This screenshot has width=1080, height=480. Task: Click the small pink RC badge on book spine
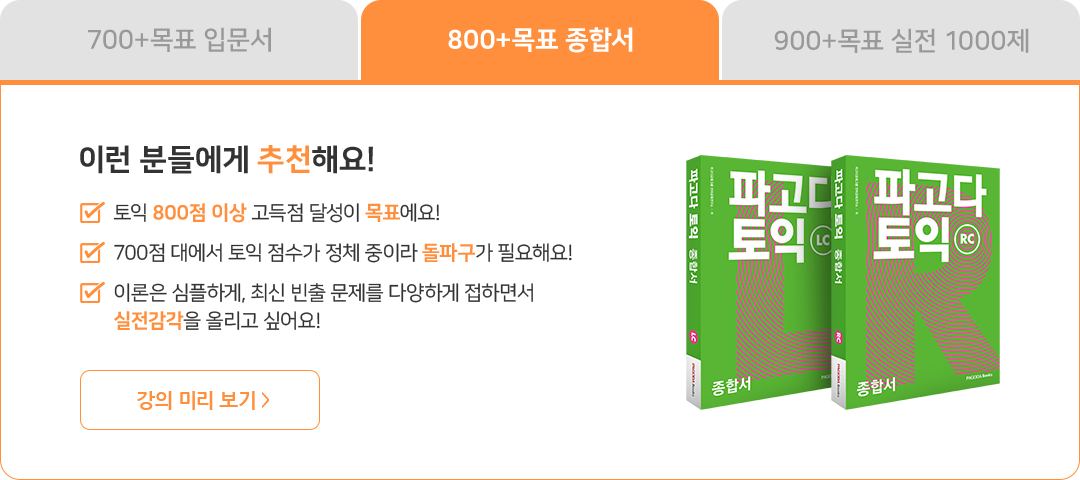point(838,337)
